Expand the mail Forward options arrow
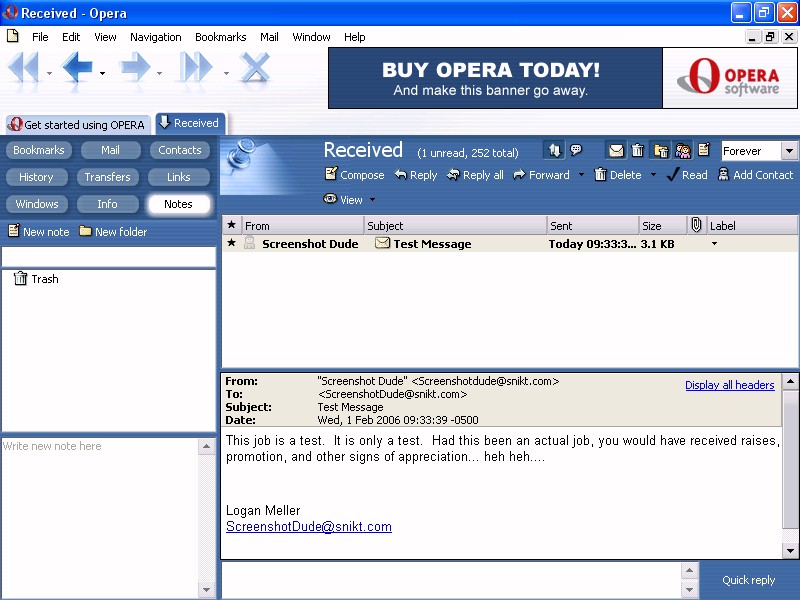 tap(581, 175)
